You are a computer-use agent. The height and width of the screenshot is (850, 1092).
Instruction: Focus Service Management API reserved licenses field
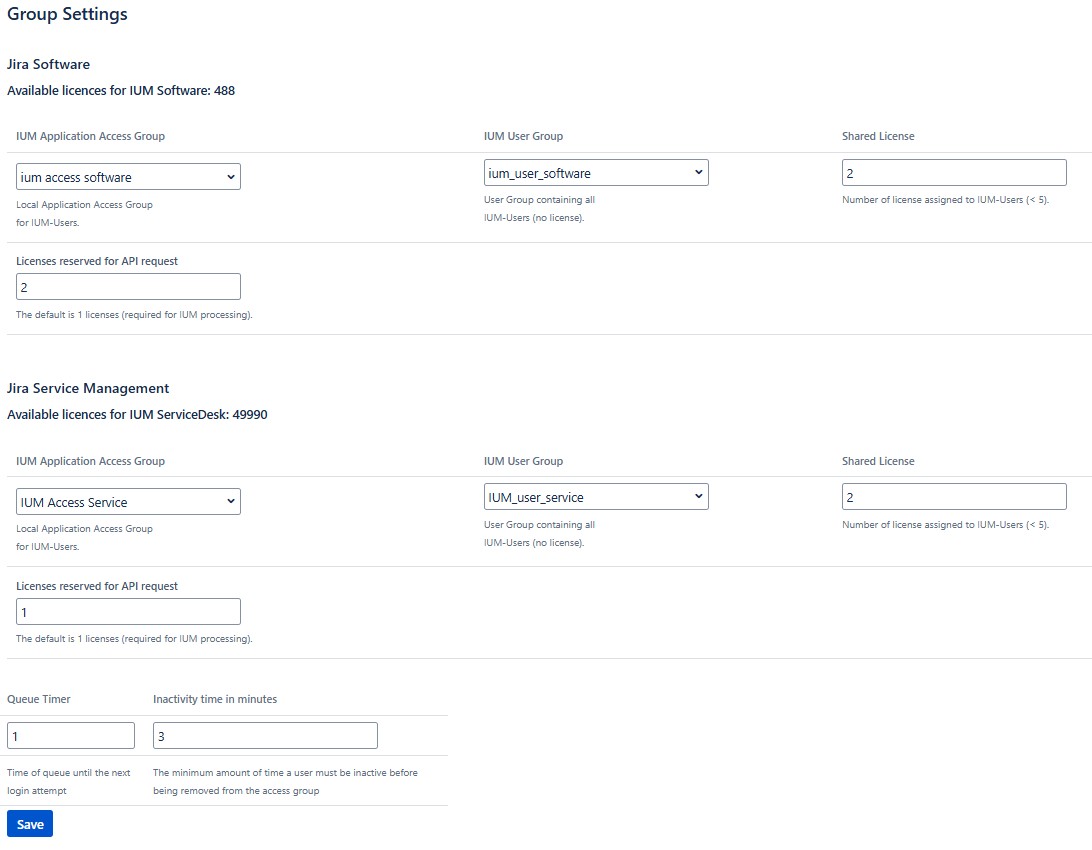click(128, 611)
